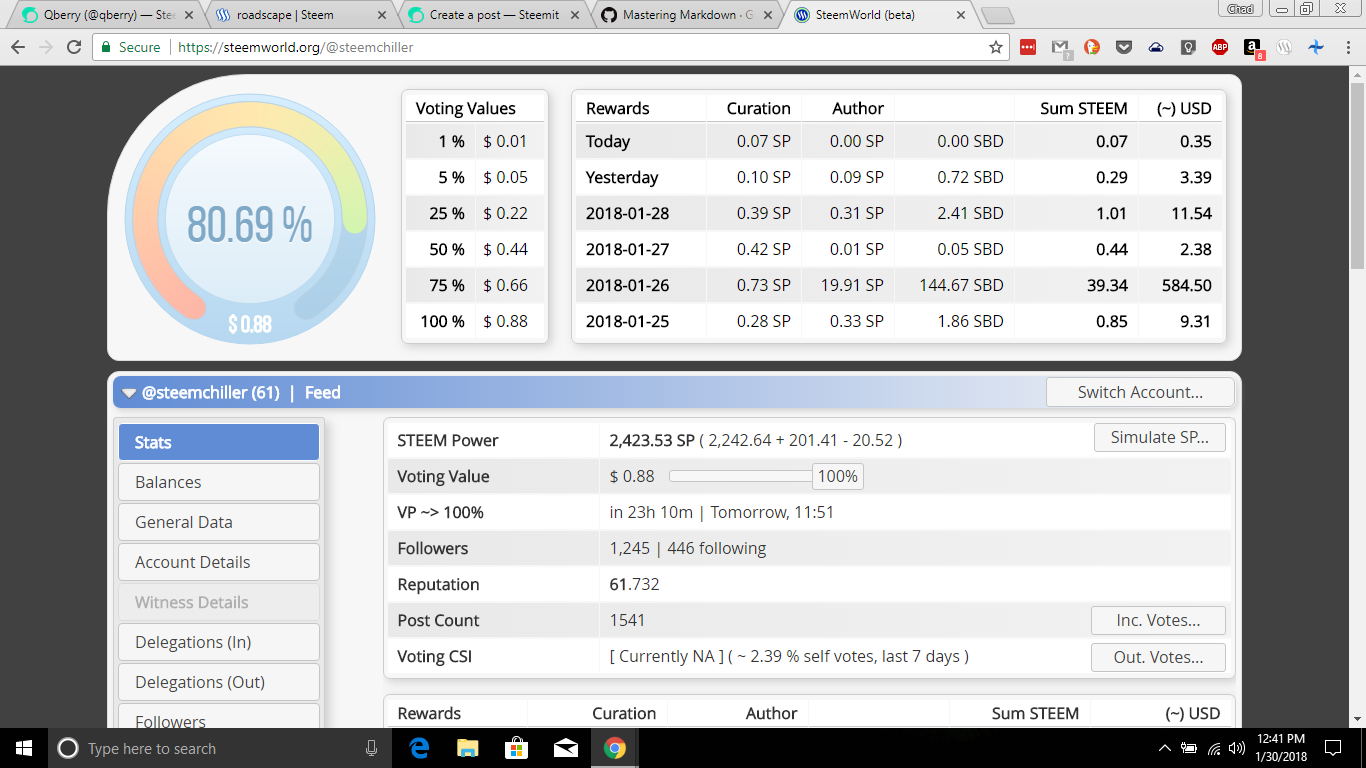Open Inc. Votes button
Image resolution: width=1366 pixels, height=768 pixels.
(x=1158, y=620)
